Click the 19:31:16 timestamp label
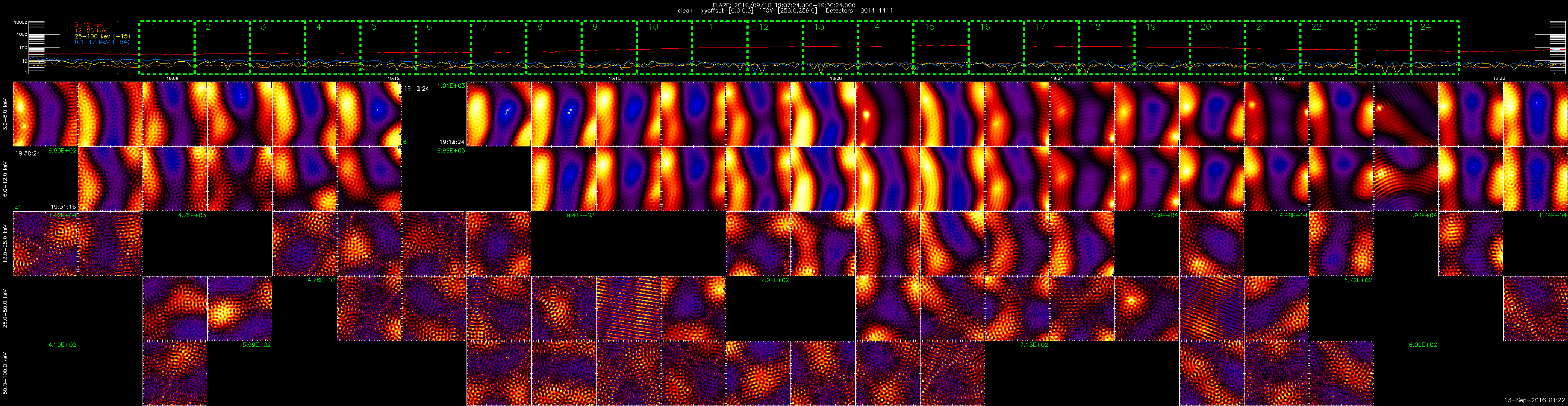The image size is (1568, 406). tap(63, 206)
